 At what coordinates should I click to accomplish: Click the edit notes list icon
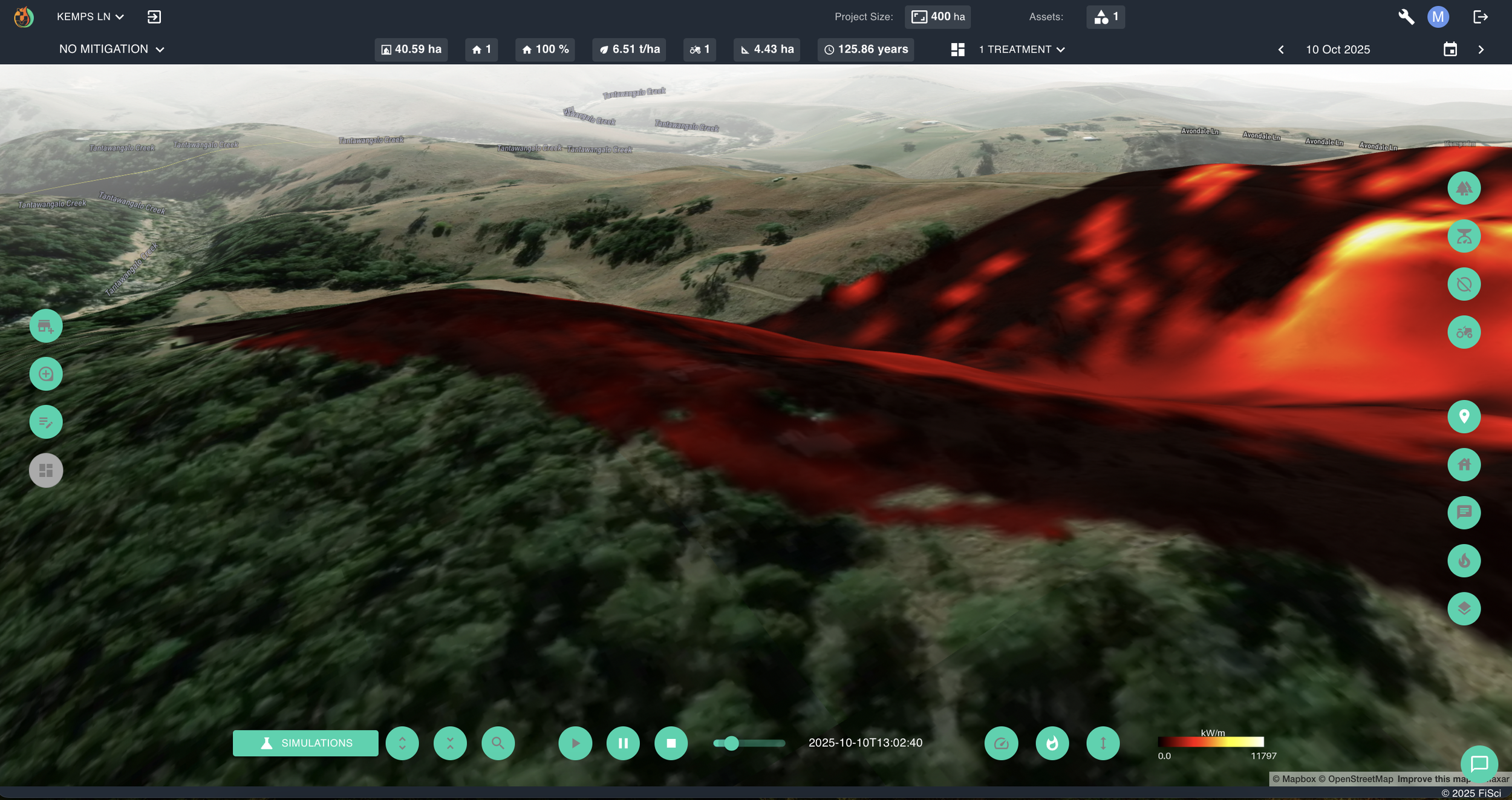pyautogui.click(x=46, y=422)
